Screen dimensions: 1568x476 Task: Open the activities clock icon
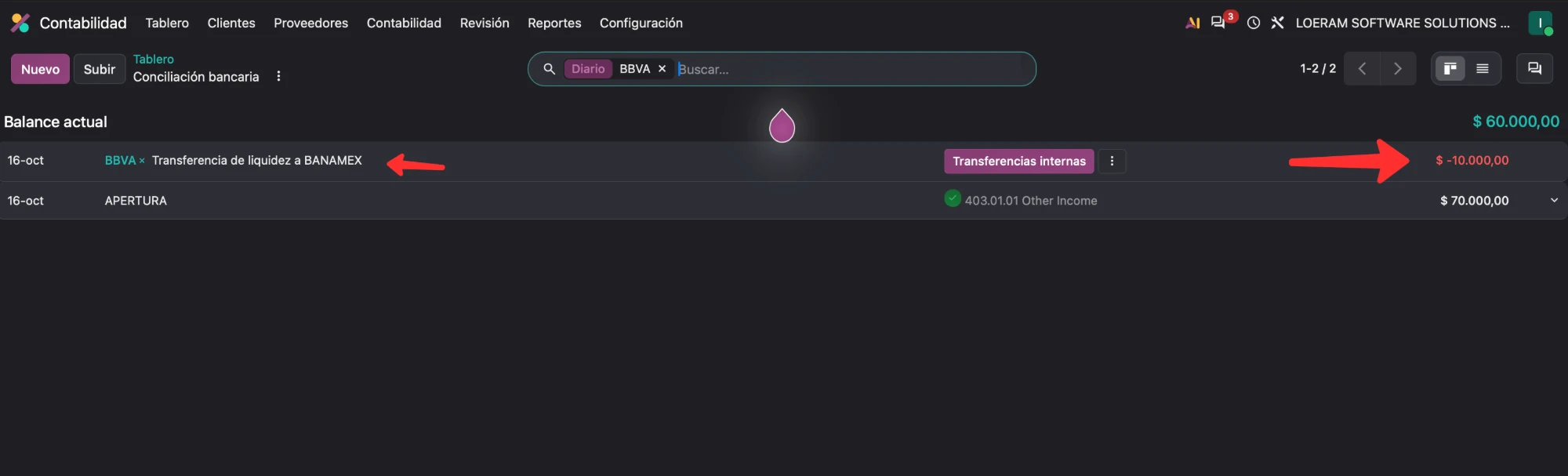click(1254, 24)
